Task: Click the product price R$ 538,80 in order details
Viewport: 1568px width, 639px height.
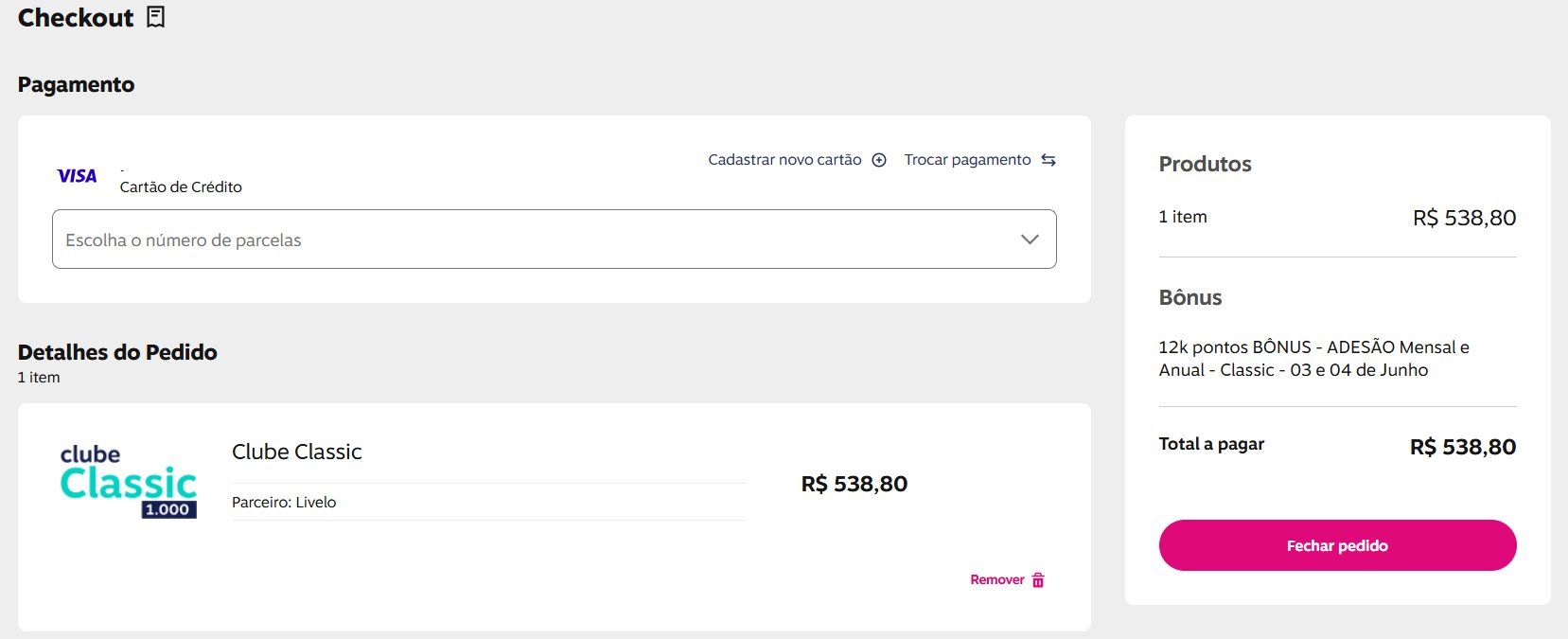Action: [854, 484]
